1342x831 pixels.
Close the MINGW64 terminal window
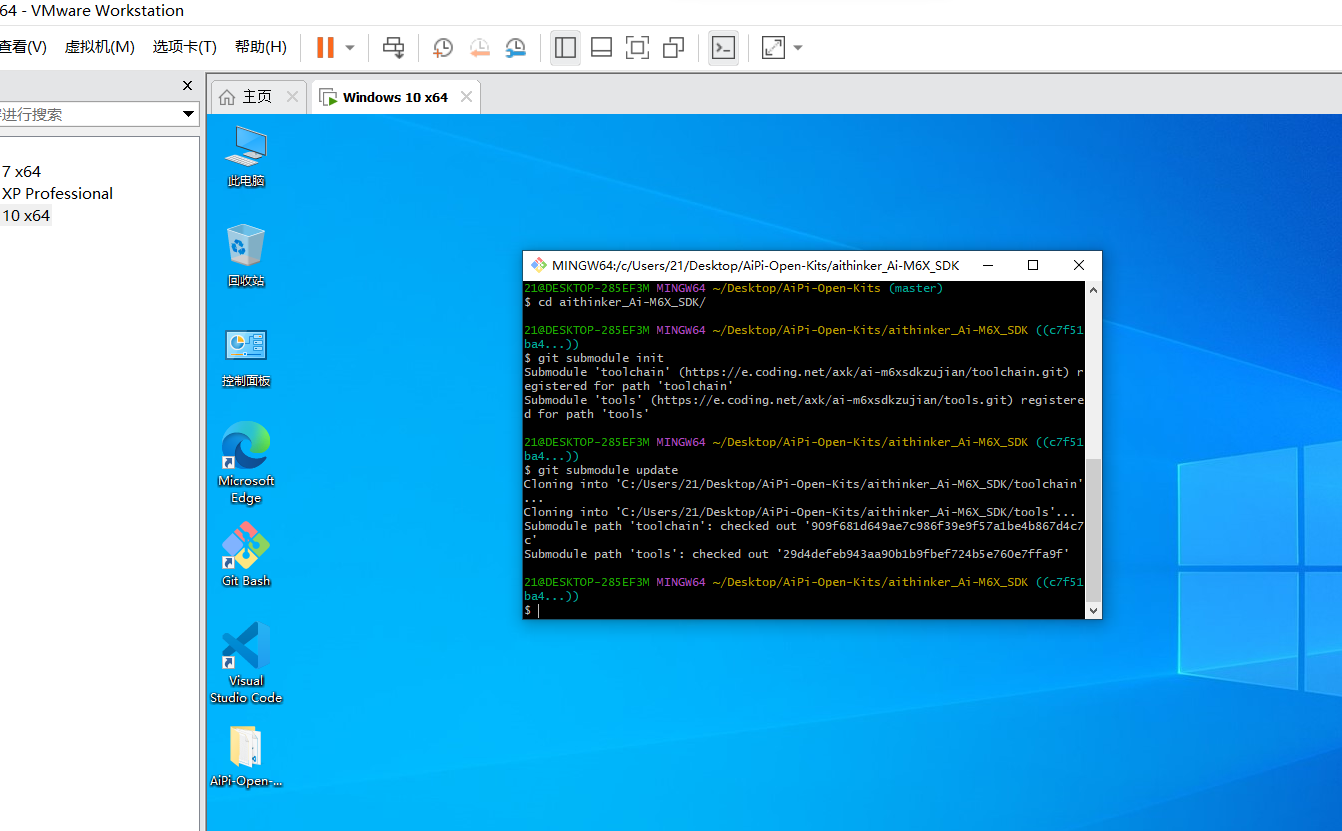click(1079, 265)
